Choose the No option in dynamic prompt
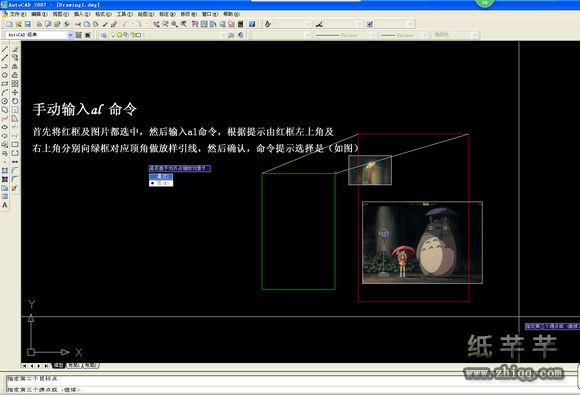The height and width of the screenshot is (395, 580). pyautogui.click(x=161, y=183)
